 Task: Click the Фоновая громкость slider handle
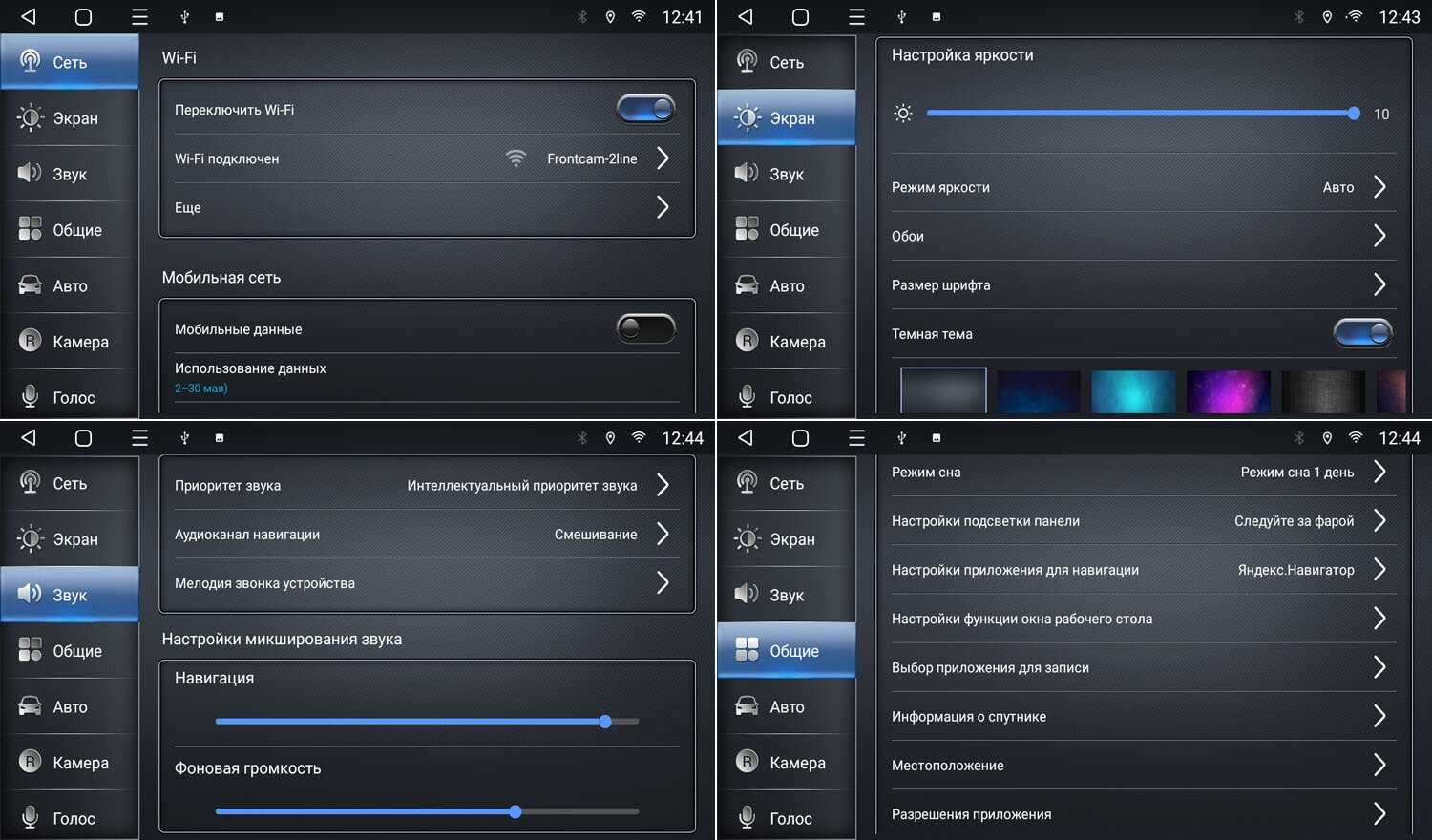516,812
